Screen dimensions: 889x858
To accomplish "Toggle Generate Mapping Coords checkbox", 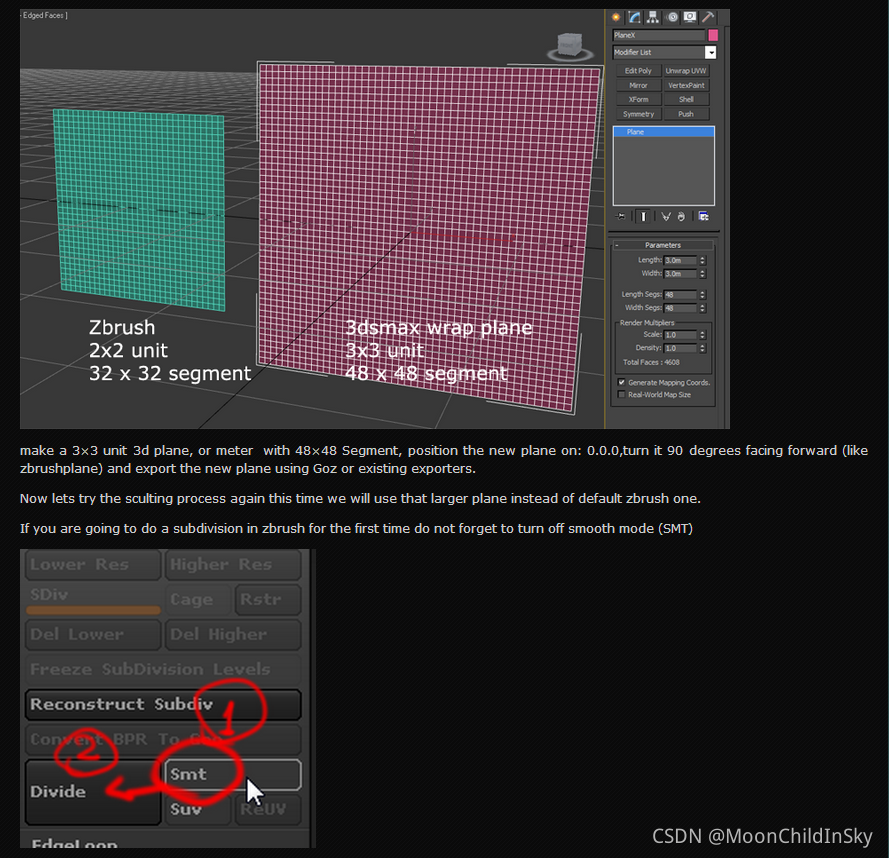I will pos(621,382).
